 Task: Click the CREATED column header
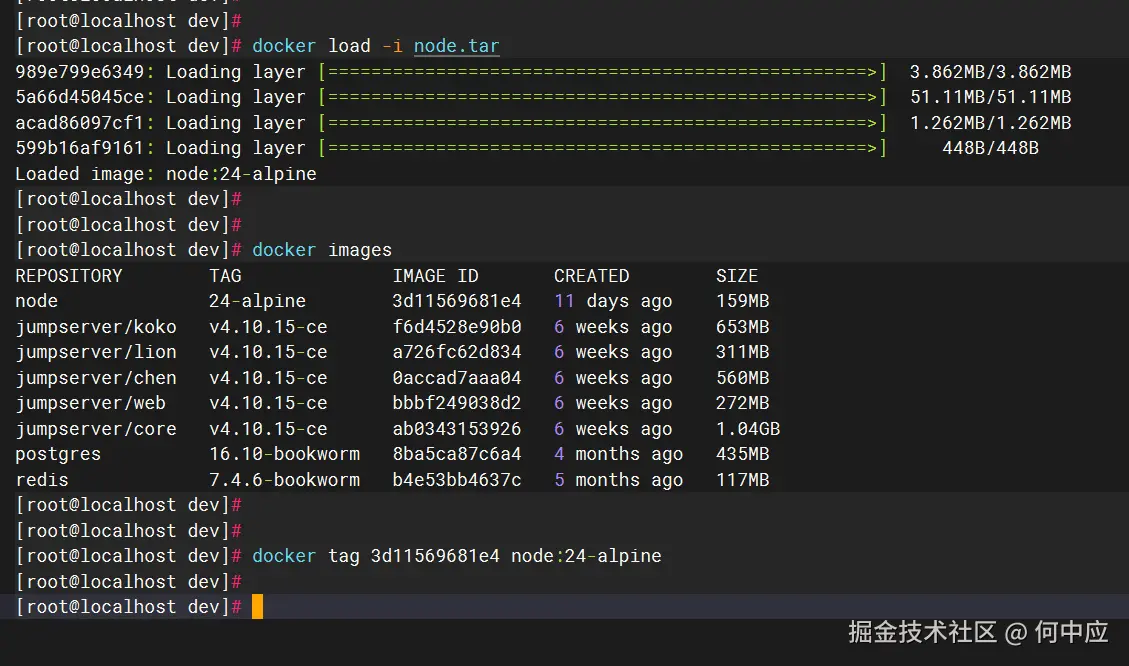pos(591,276)
